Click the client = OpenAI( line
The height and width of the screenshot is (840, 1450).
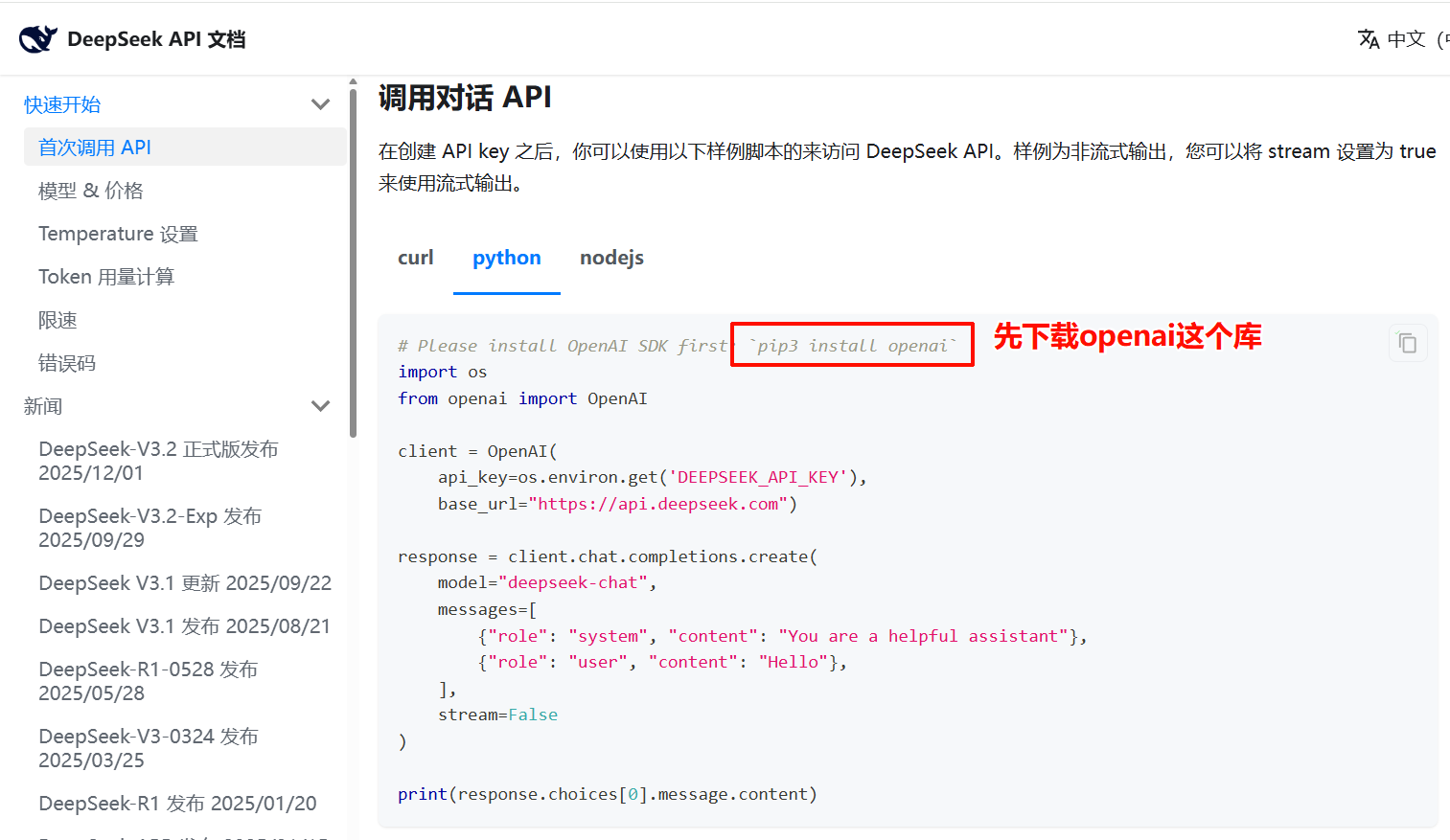click(x=477, y=451)
